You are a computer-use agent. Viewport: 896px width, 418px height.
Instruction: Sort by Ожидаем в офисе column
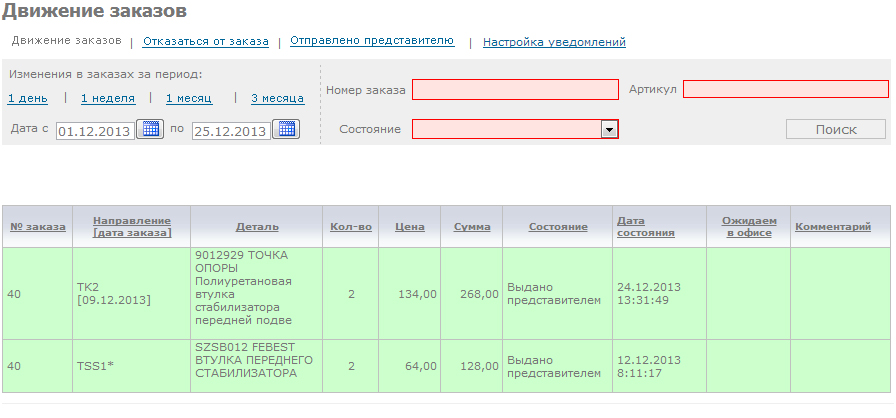coord(748,226)
